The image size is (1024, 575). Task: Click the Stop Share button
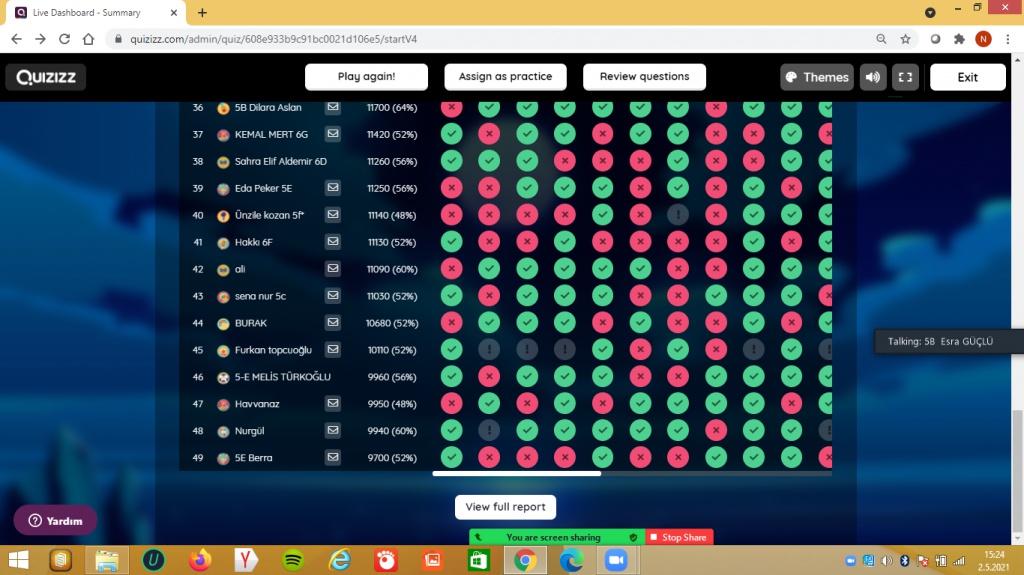coord(679,537)
